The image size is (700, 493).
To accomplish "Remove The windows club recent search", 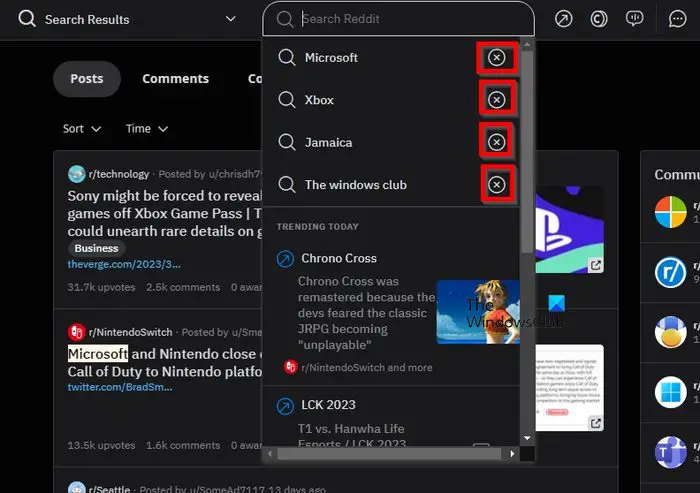I will [496, 184].
